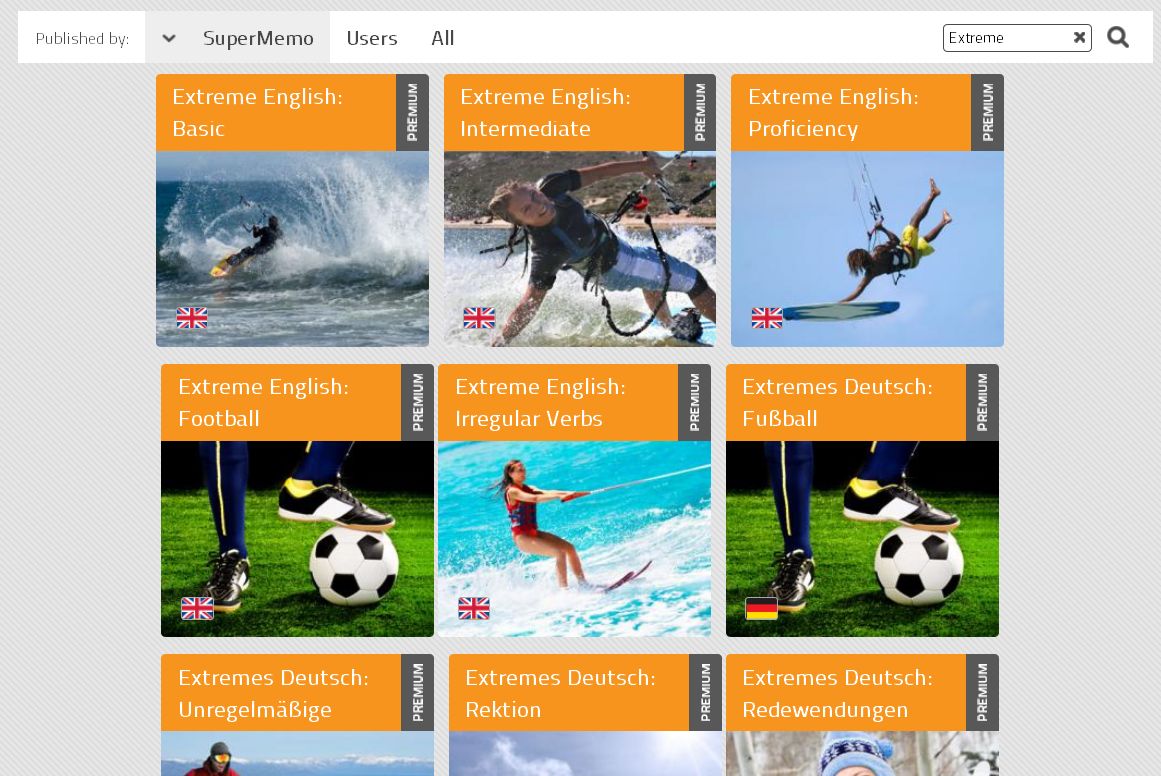The width and height of the screenshot is (1161, 776).
Task: Select the soccer ball thumbnail for English Football
Action: click(x=297, y=539)
